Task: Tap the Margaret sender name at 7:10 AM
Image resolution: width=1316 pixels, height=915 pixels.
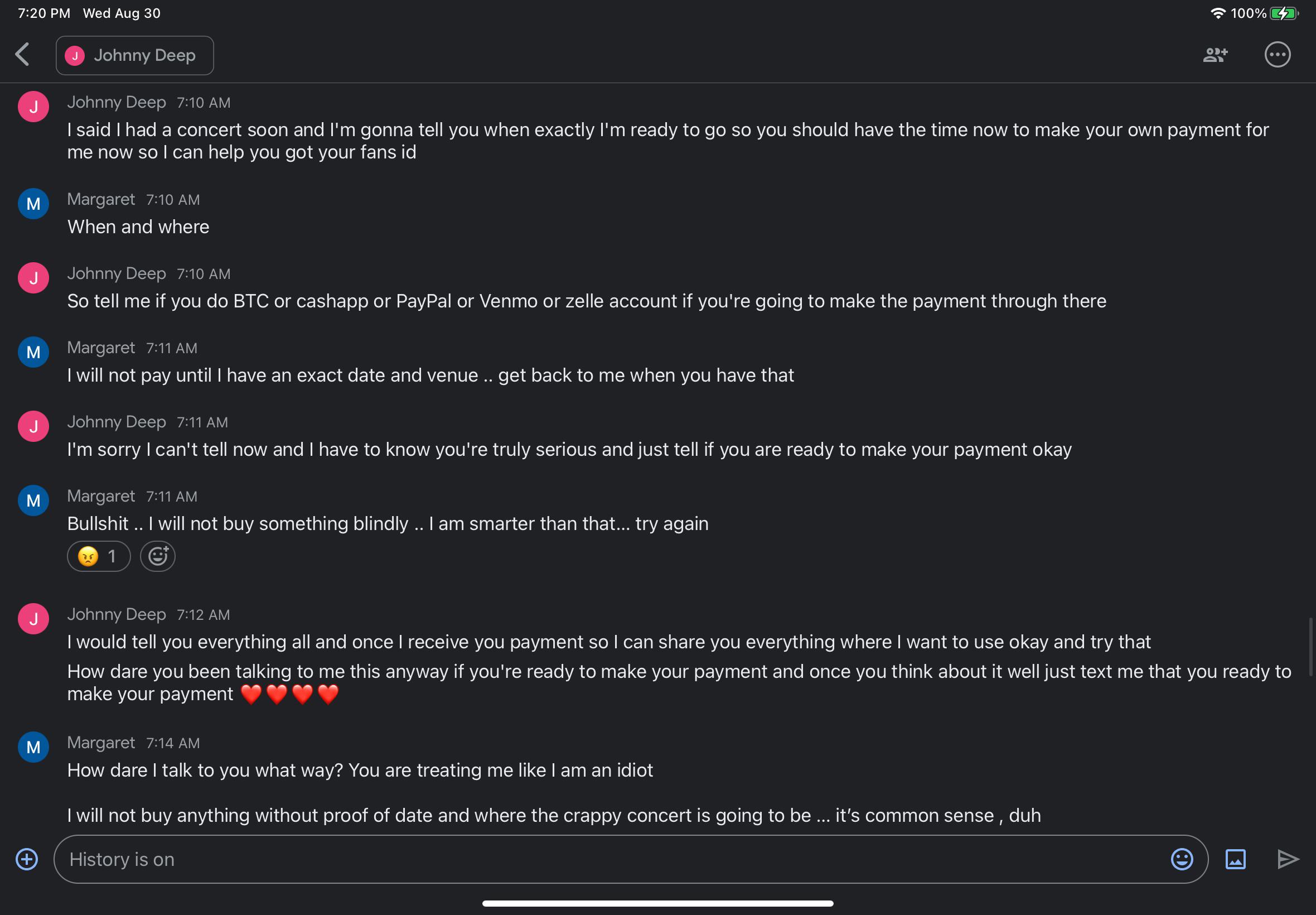Action: [x=101, y=200]
